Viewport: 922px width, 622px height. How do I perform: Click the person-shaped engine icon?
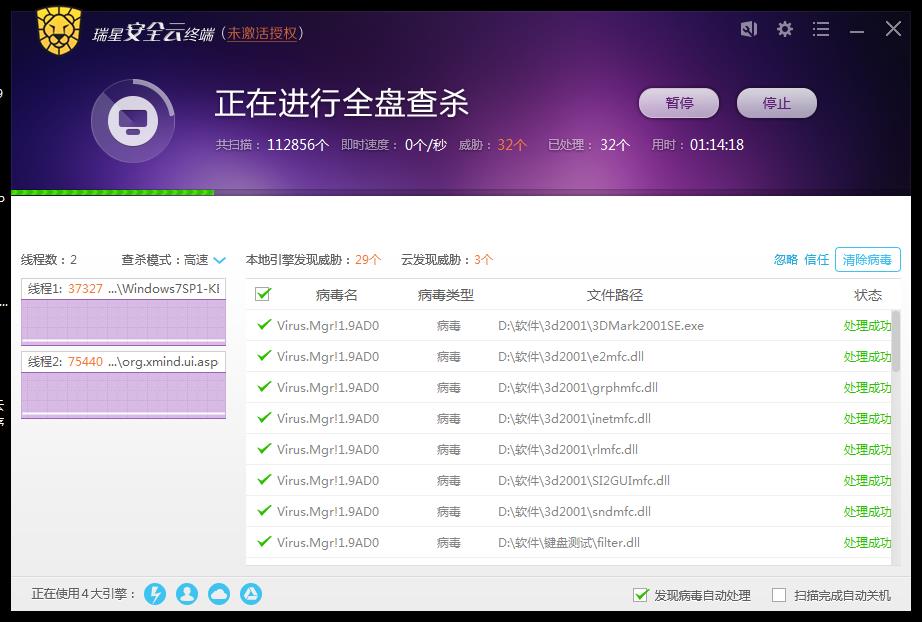click(x=187, y=594)
